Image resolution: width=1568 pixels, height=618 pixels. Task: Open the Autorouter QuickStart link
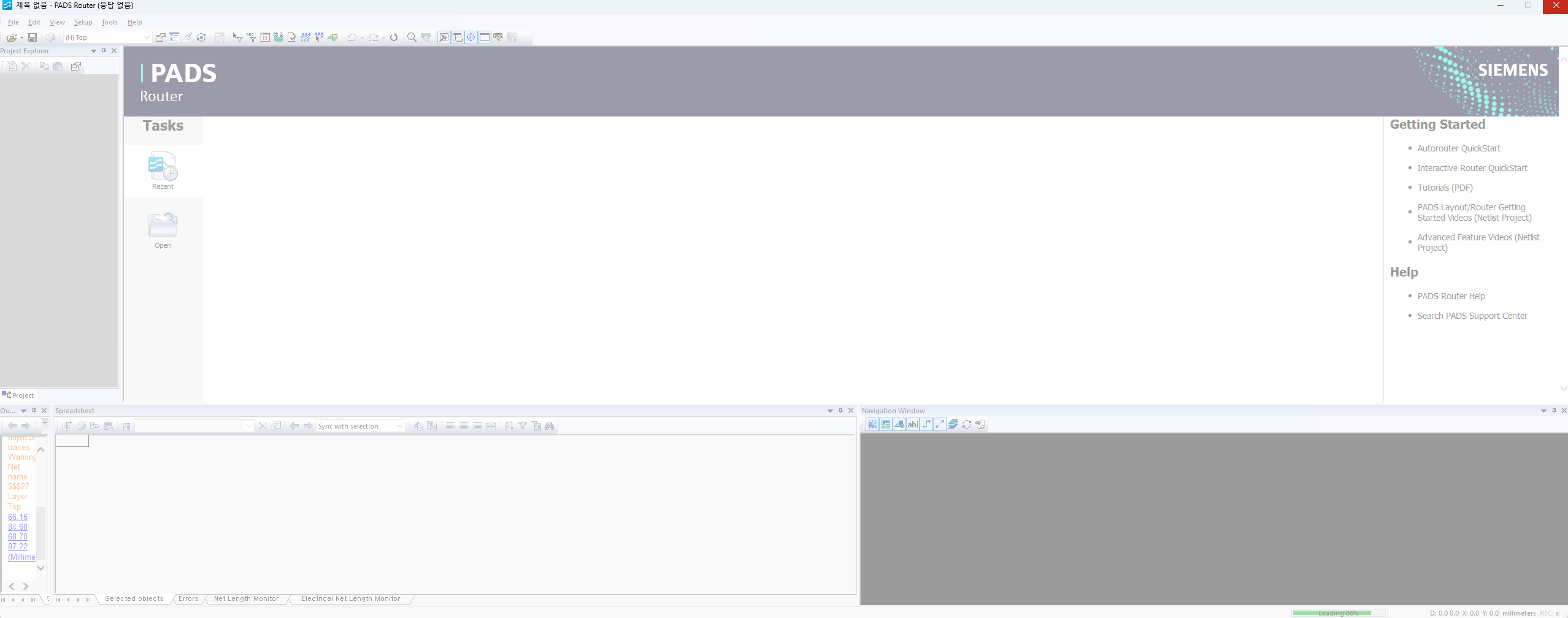[x=1458, y=148]
